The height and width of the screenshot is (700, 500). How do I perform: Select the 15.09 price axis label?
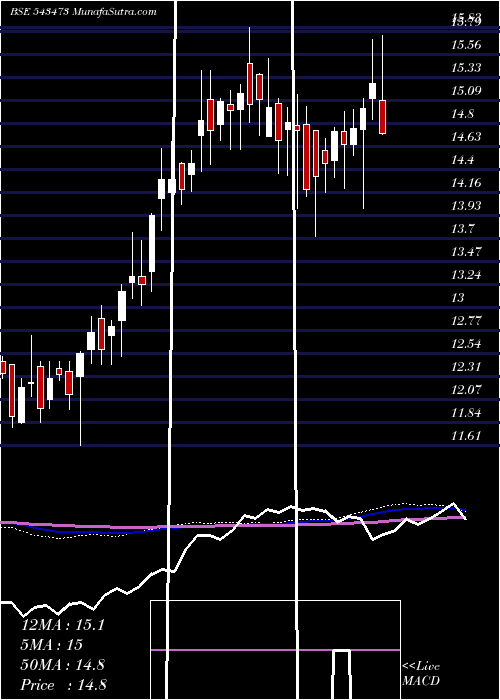(x=467, y=91)
